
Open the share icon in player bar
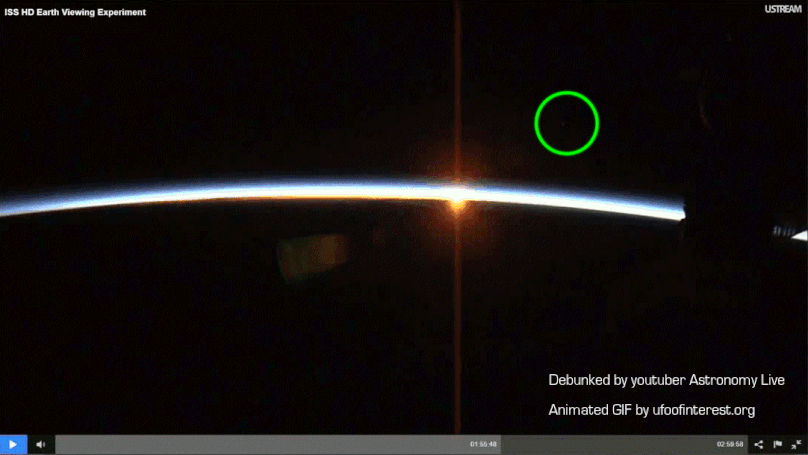click(759, 444)
